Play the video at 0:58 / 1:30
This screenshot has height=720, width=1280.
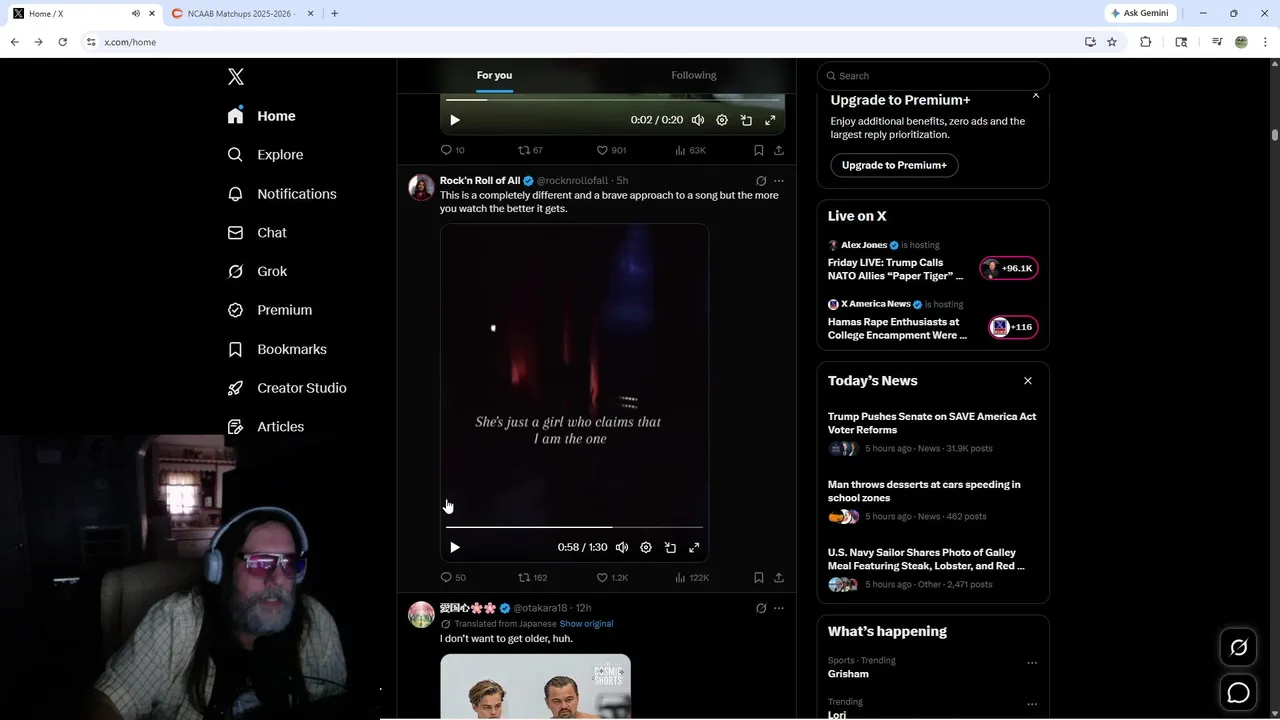click(455, 547)
